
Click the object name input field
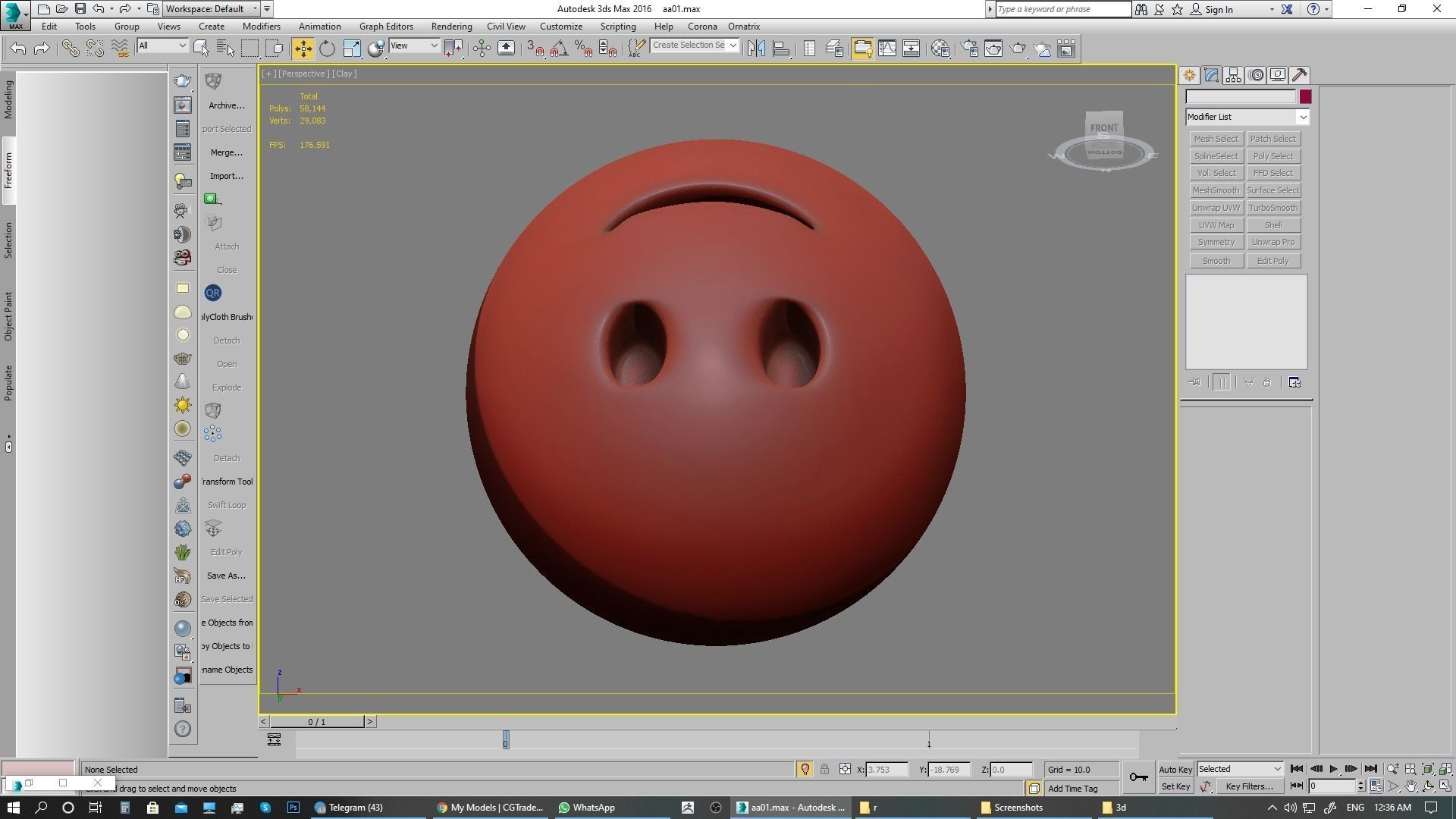click(1241, 96)
